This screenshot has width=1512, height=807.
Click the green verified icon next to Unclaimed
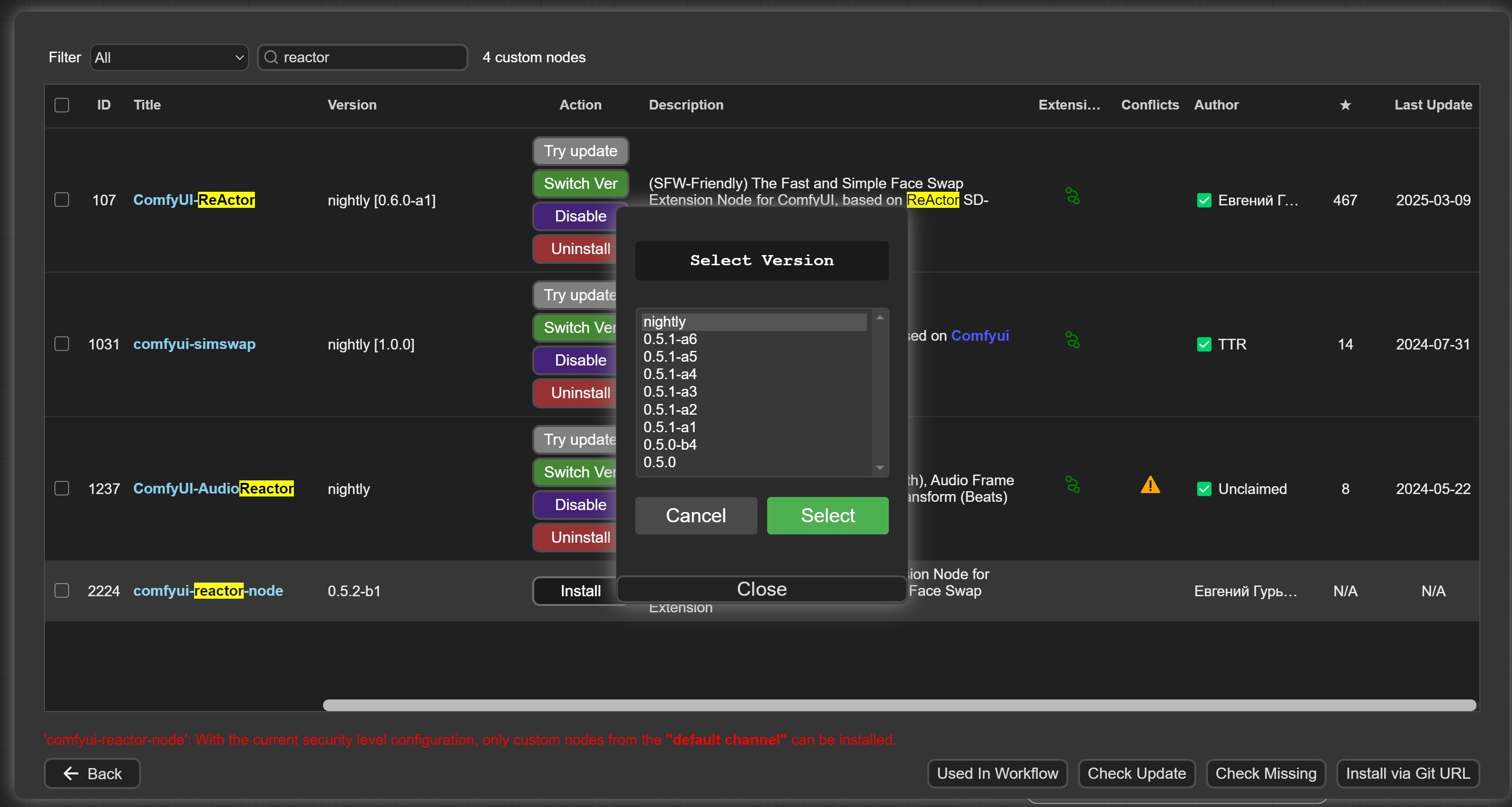click(x=1204, y=489)
